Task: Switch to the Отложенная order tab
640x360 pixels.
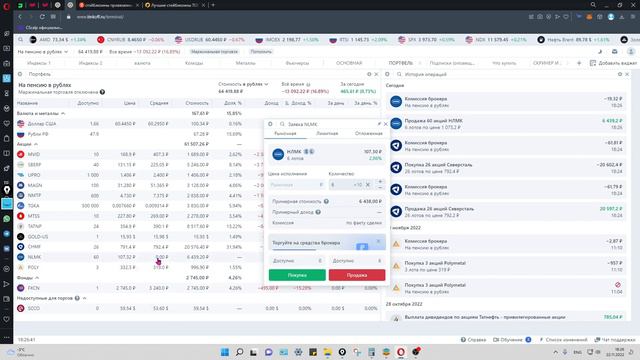Action: tap(369, 133)
